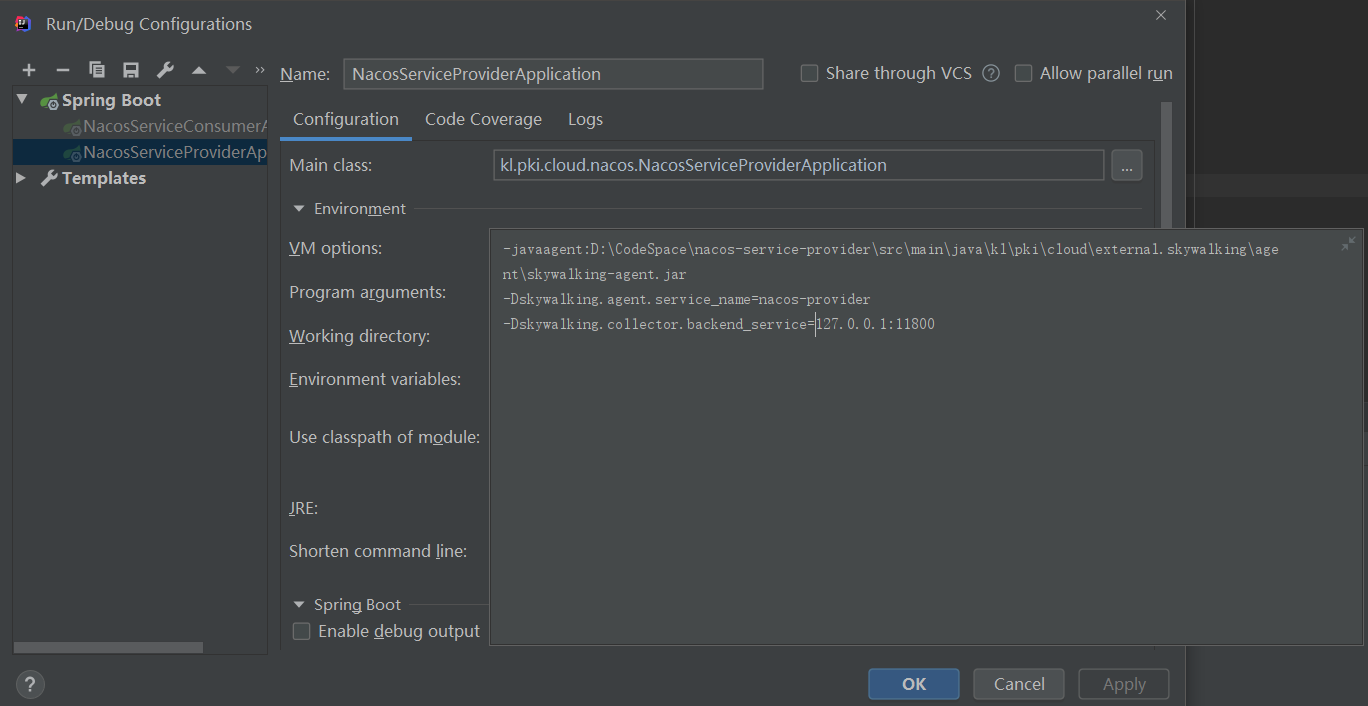Click IntelliJ logo in title bar

click(x=23, y=23)
